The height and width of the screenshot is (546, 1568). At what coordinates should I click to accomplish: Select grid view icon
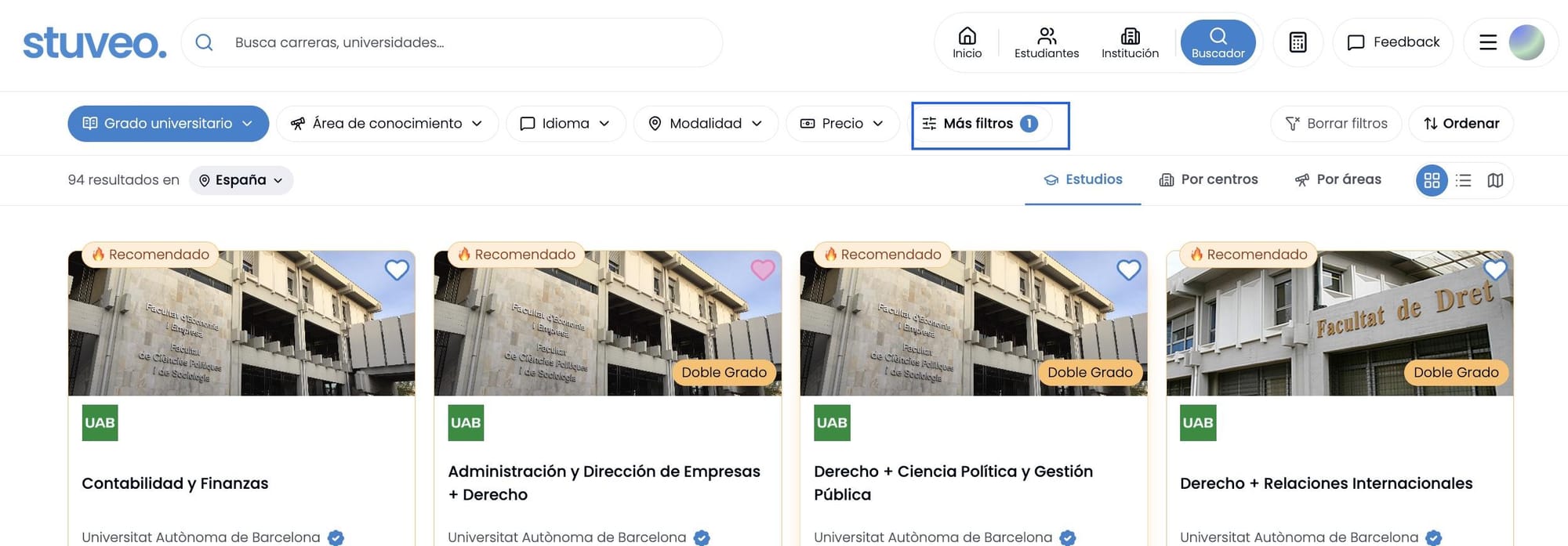point(1432,180)
